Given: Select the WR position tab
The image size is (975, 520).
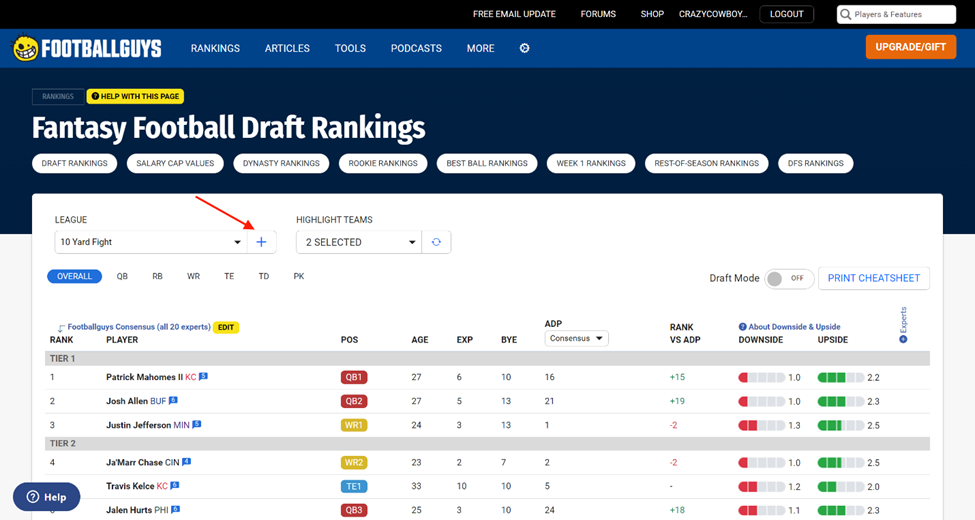Looking at the screenshot, I should (193, 276).
